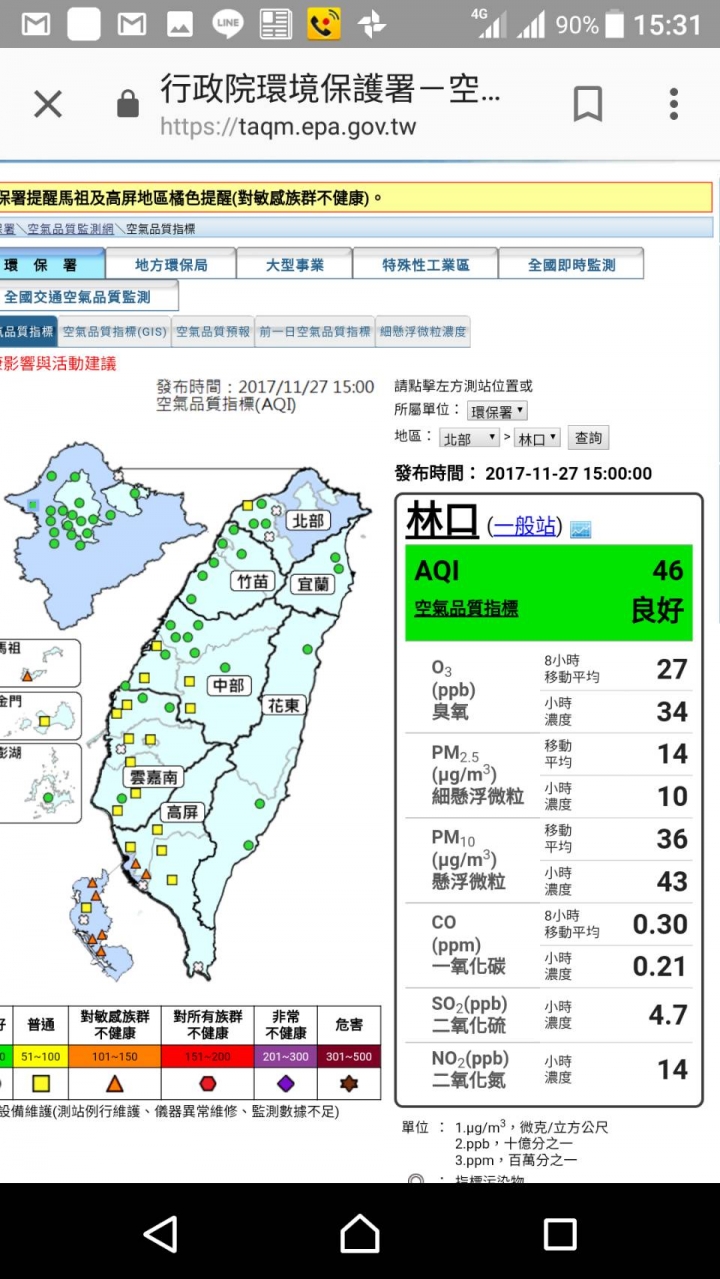Select the 全國即時監測 tab
The width and height of the screenshot is (720, 1279).
pyautogui.click(x=571, y=265)
